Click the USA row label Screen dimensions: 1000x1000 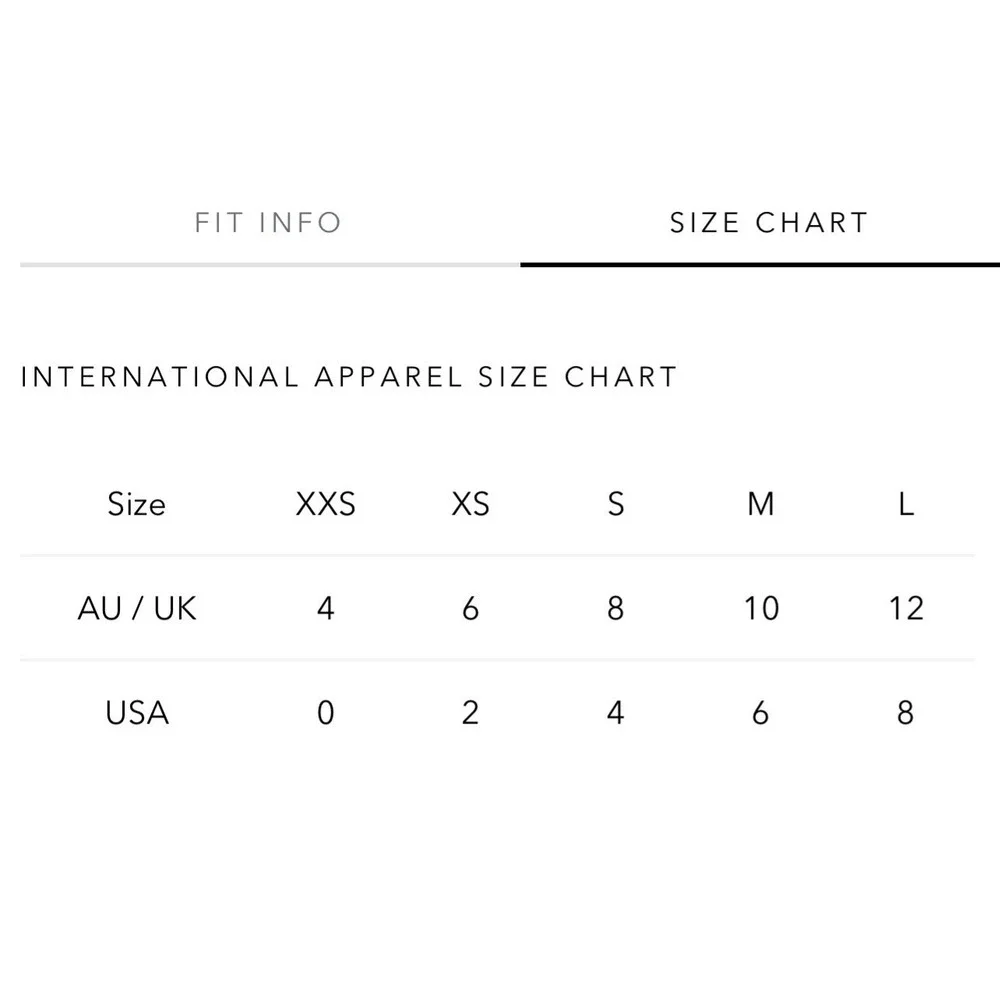point(136,712)
